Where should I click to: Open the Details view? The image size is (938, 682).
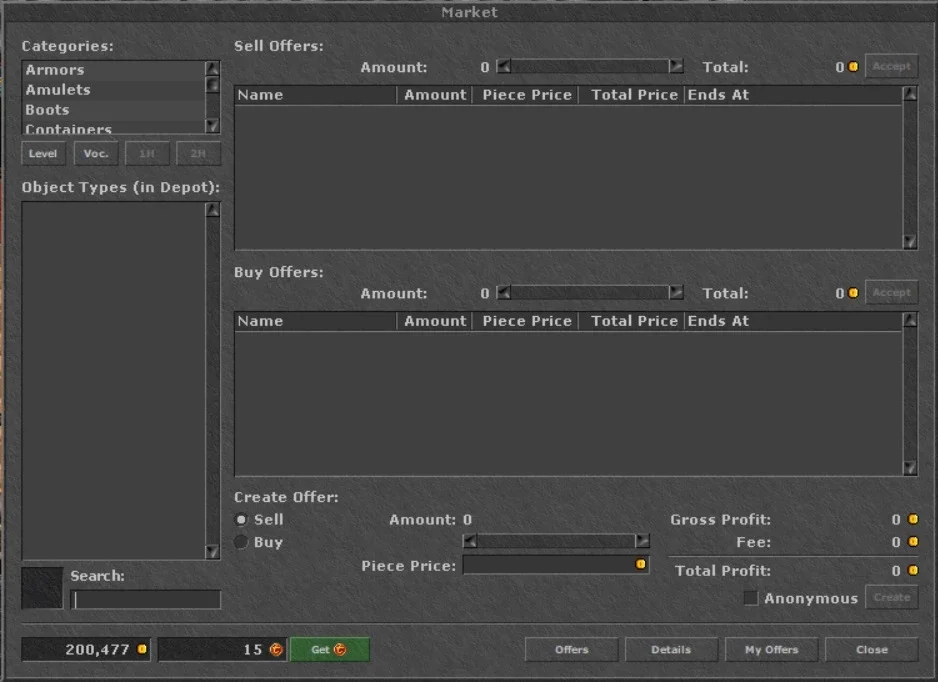(x=671, y=650)
